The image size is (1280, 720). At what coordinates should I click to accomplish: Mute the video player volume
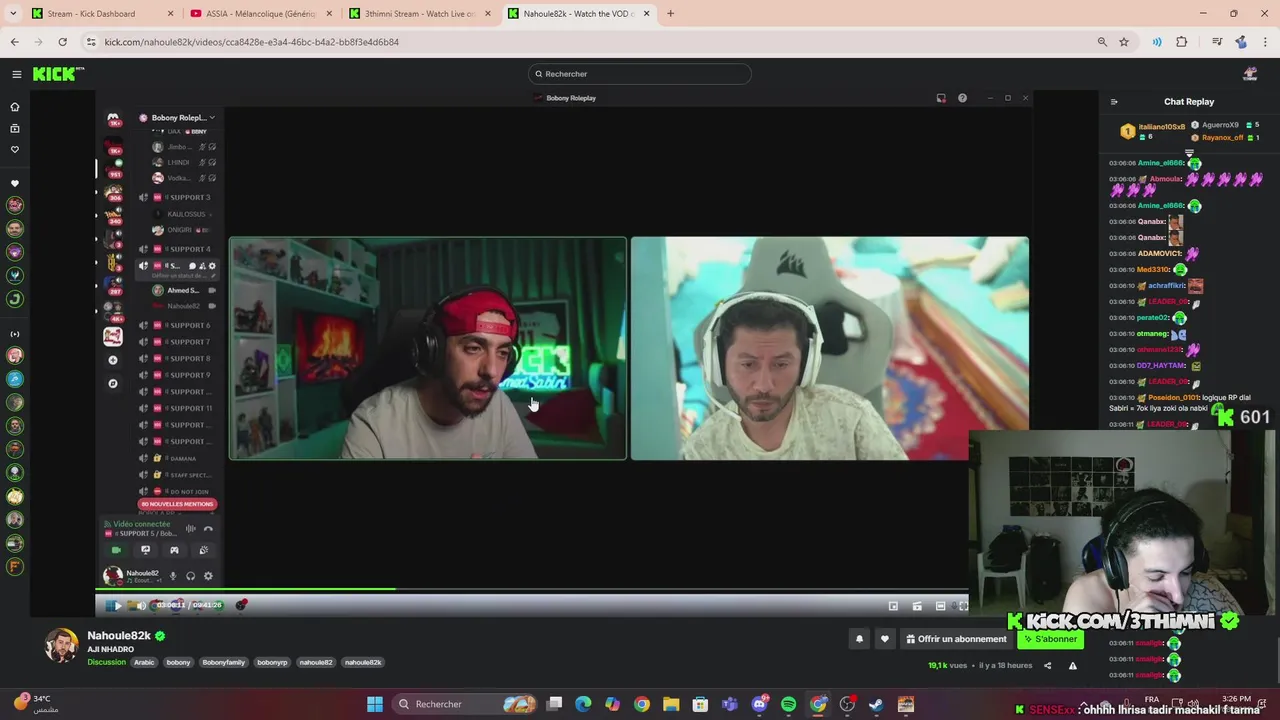[x=141, y=606]
